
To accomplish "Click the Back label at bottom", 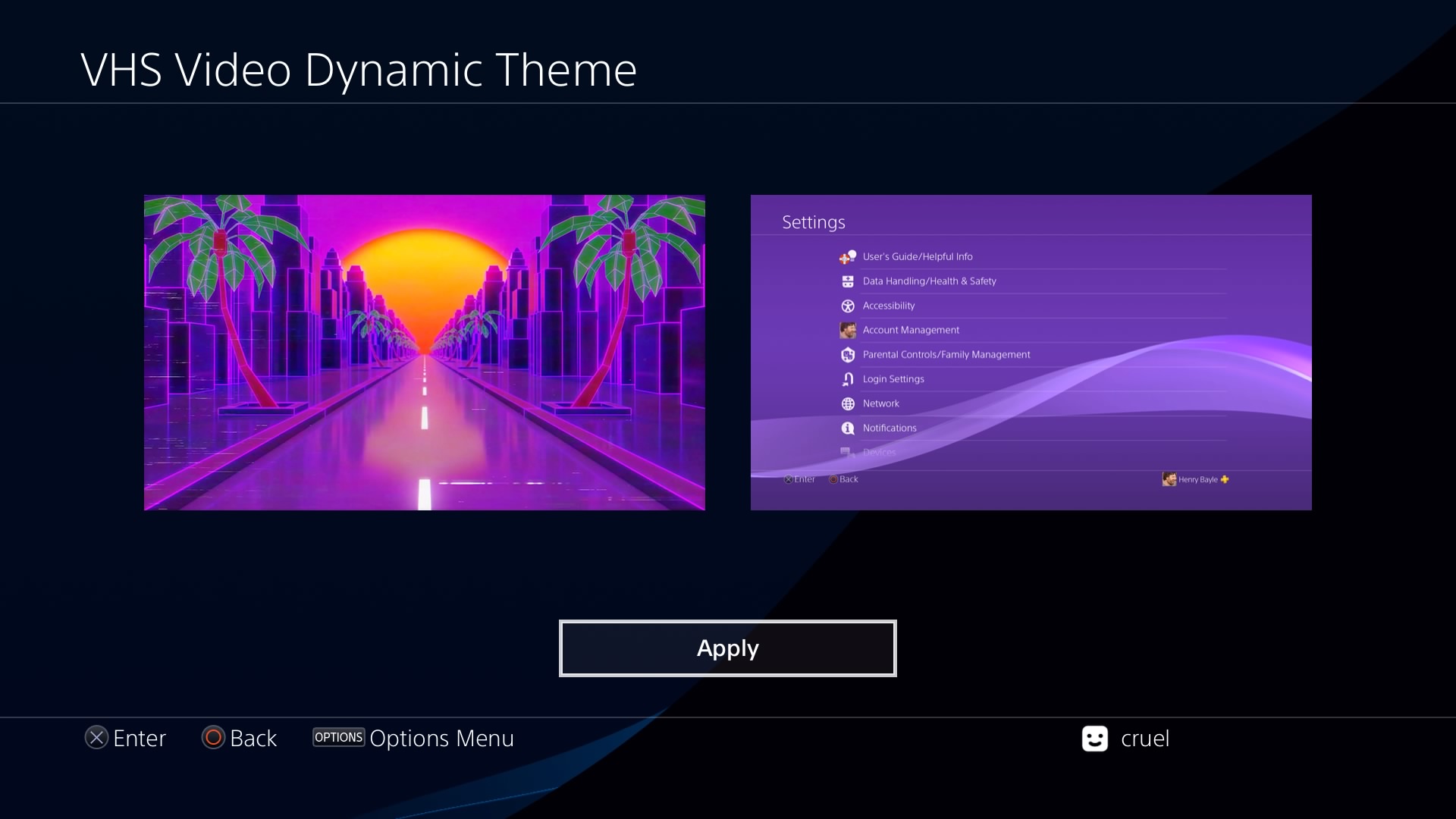I will 253,738.
